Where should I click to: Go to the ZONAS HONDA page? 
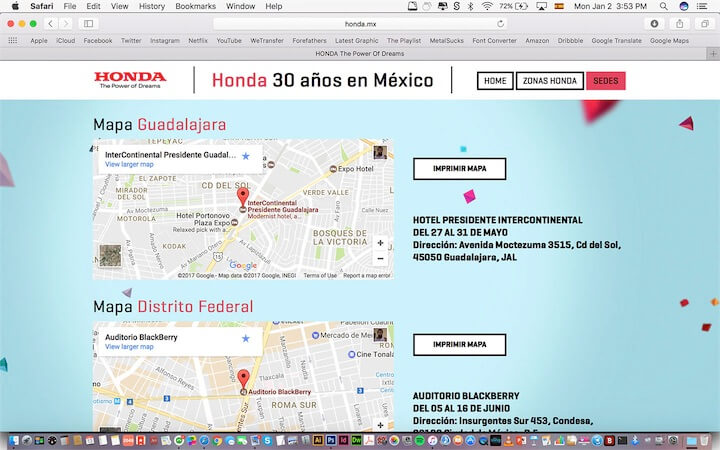[x=550, y=81]
